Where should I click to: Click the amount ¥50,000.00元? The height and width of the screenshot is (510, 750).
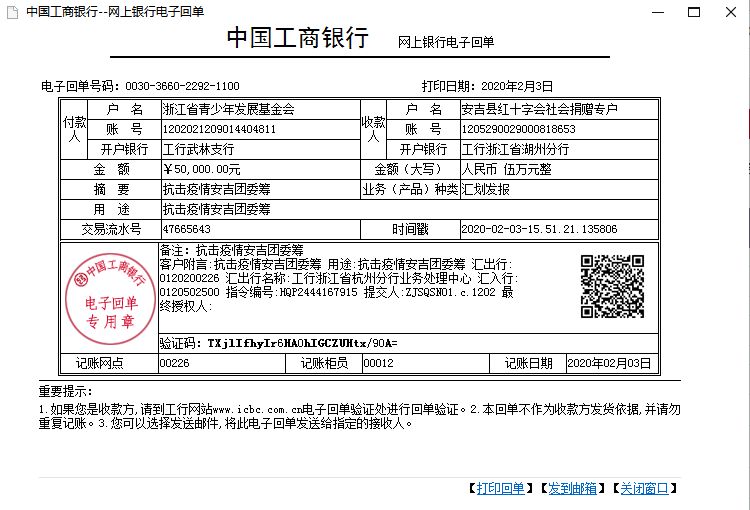[201, 169]
